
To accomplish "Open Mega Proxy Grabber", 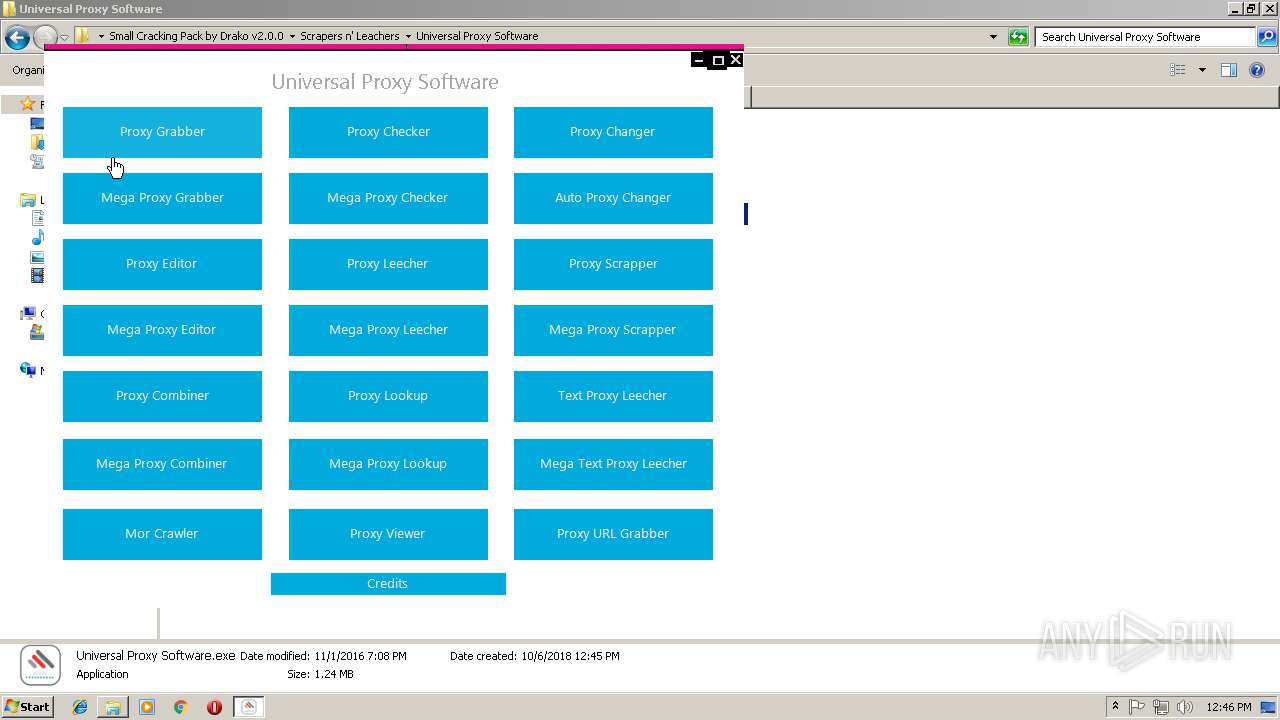I will point(162,198).
